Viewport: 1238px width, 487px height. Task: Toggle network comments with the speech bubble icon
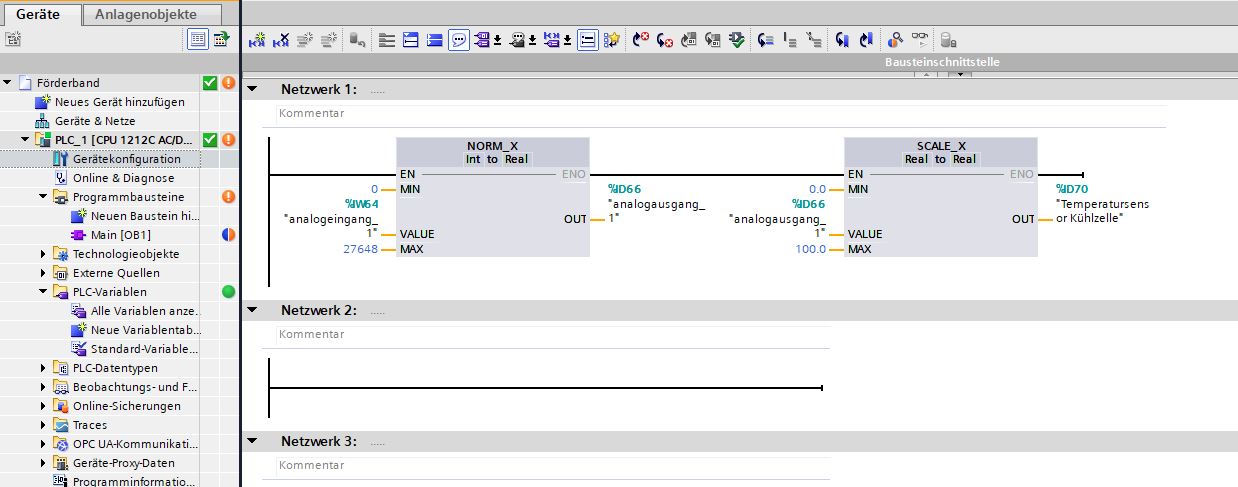pyautogui.click(x=459, y=40)
